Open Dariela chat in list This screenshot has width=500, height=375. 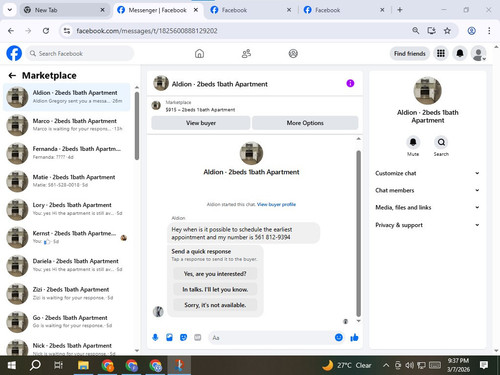[67, 265]
